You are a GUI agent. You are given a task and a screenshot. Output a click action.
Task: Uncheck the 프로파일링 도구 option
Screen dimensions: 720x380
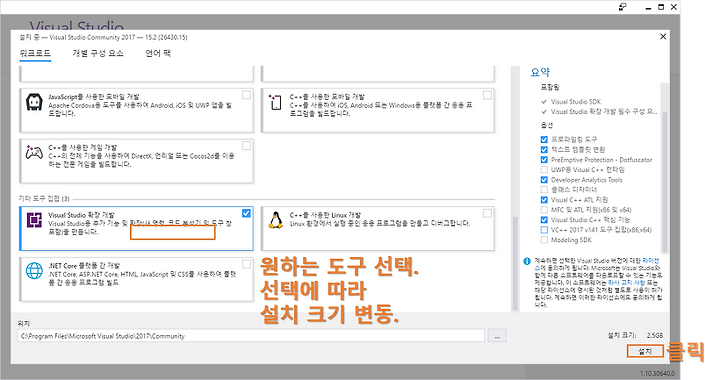[x=544, y=140]
